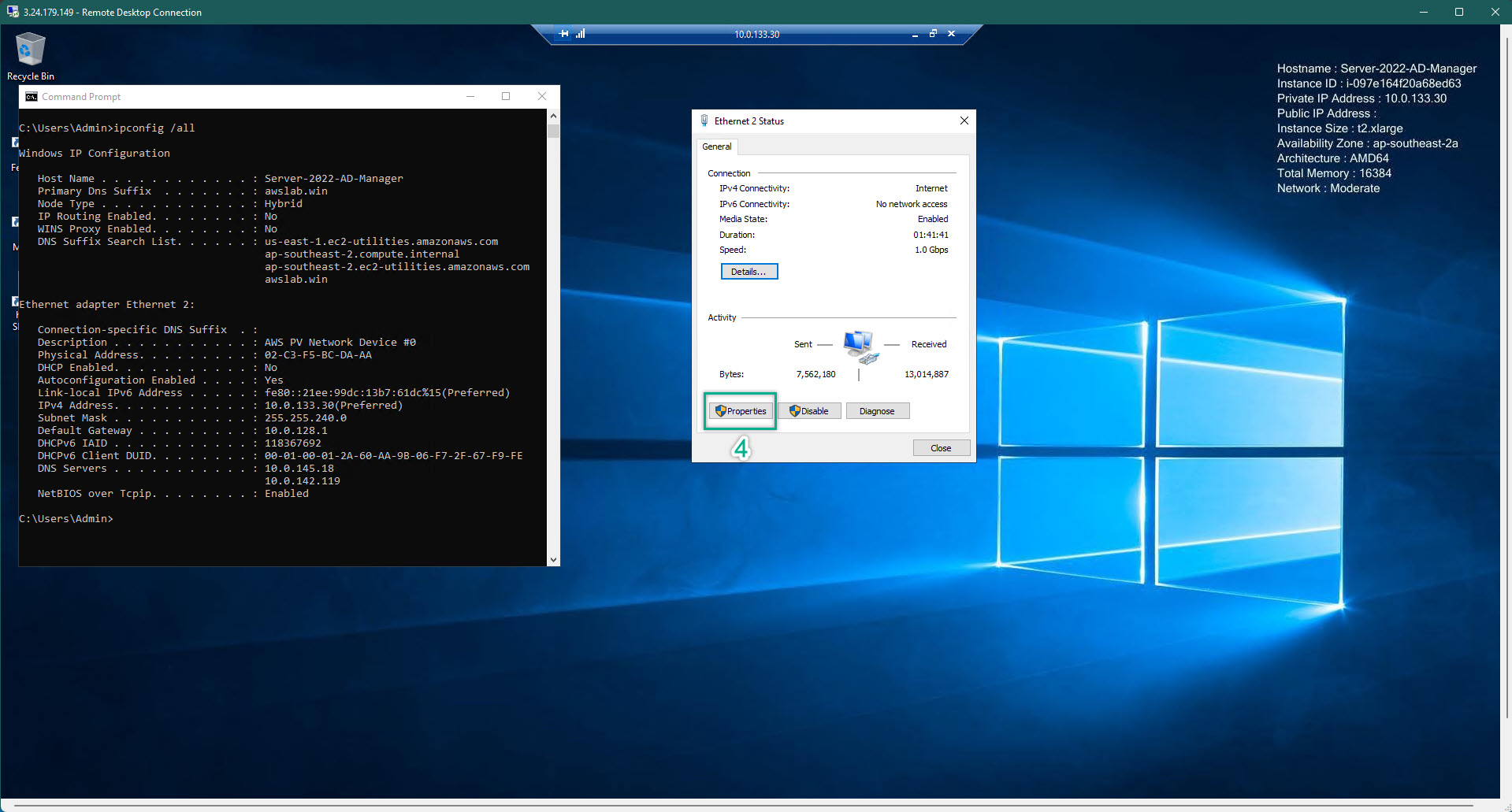
Task: Click Command Prompt scrollbar up arrow
Action: [x=553, y=116]
